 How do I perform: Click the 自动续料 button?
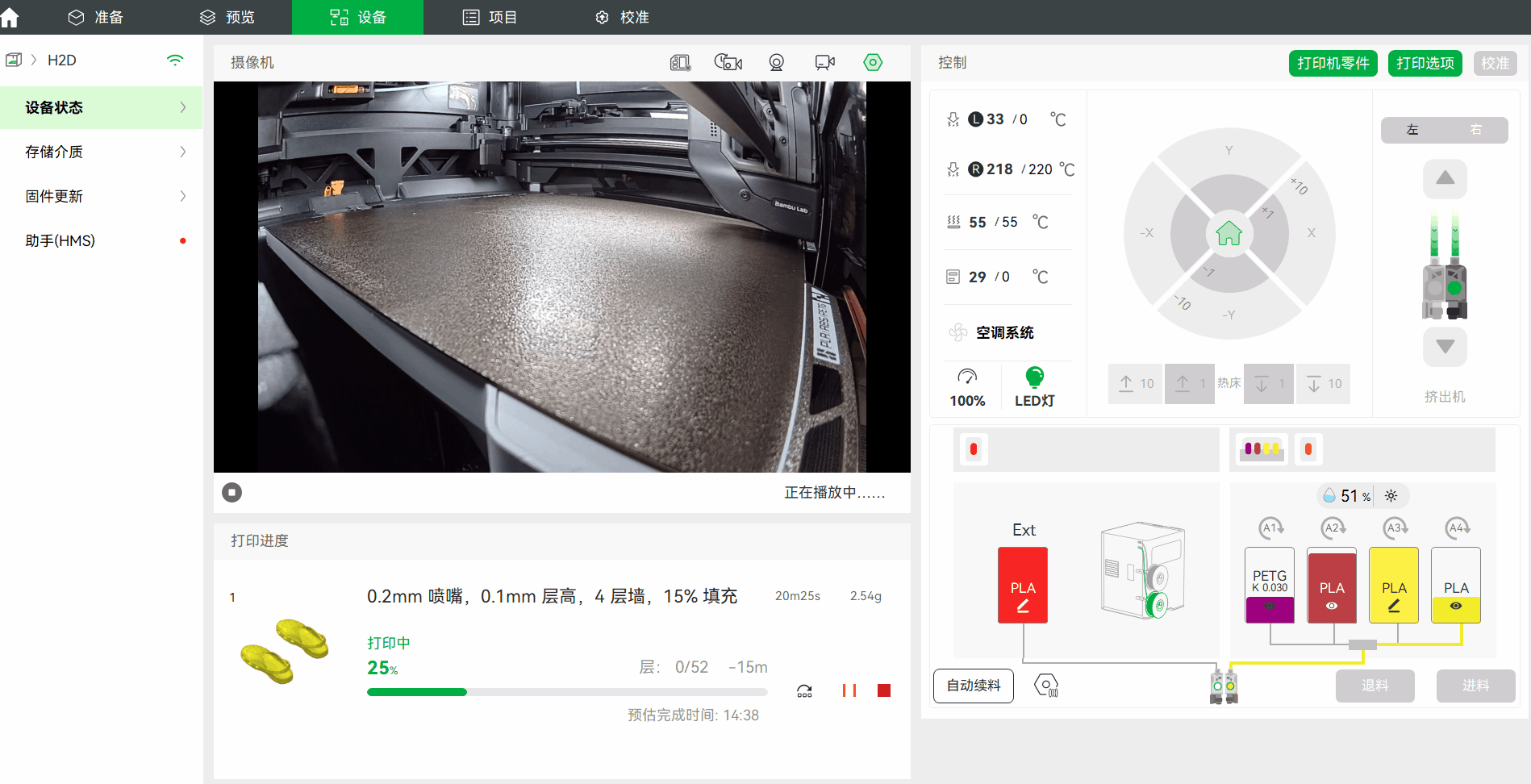pyautogui.click(x=974, y=686)
